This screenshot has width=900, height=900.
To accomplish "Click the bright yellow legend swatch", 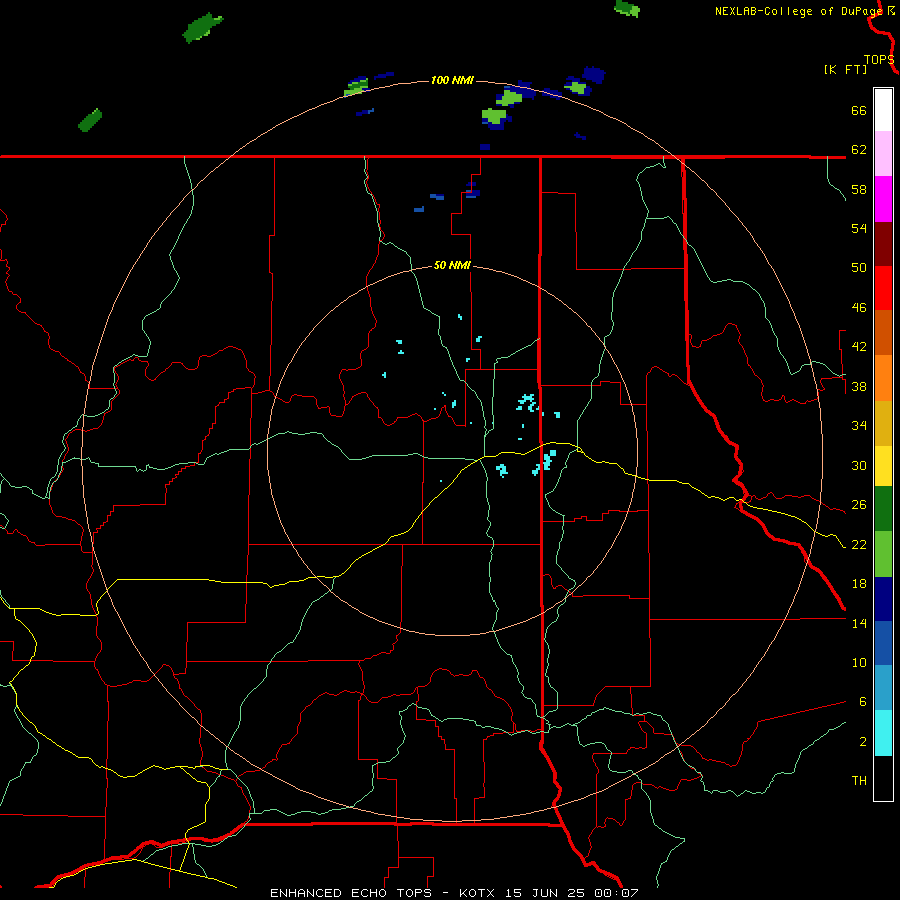I will 883,466.
